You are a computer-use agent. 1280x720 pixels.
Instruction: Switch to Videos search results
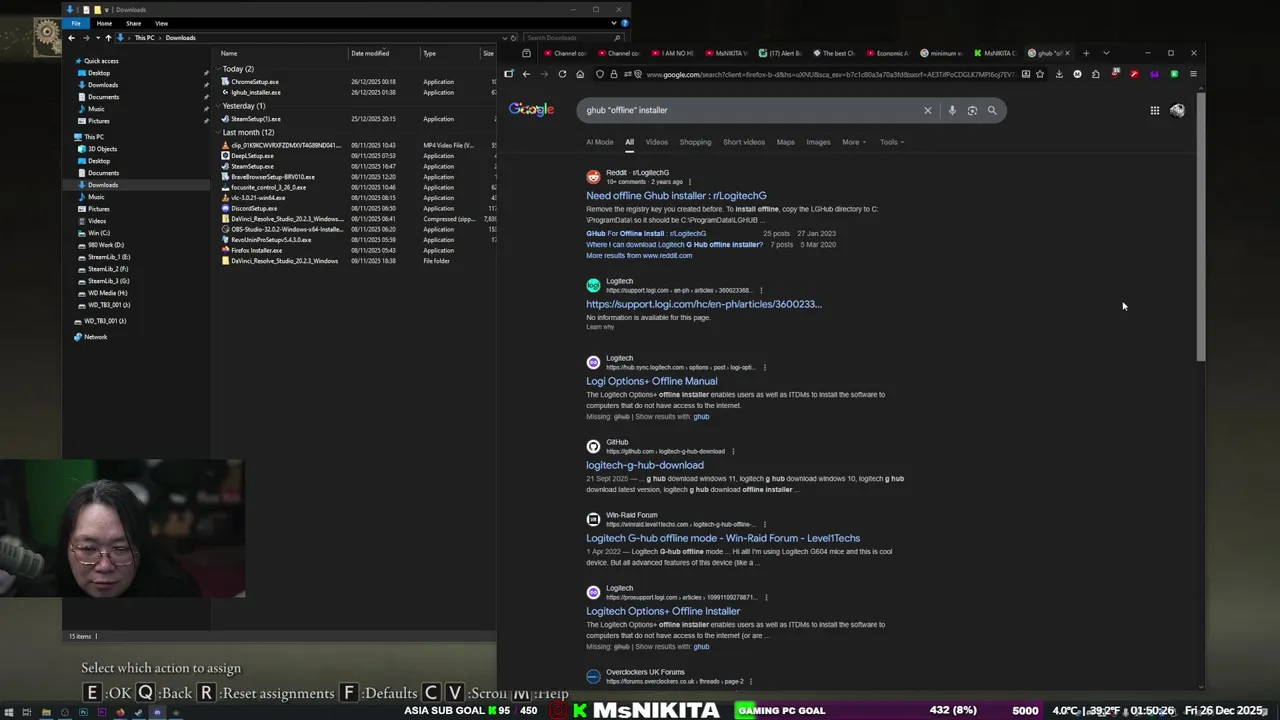(x=656, y=142)
